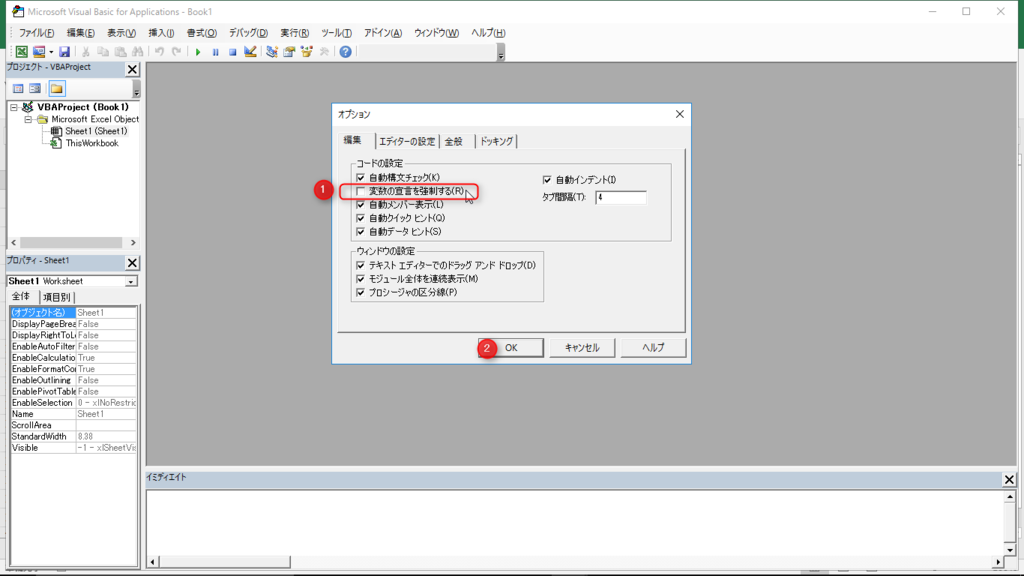The image size is (1024, 576).
Task: Click the Redo arrow icon
Action: [176, 52]
